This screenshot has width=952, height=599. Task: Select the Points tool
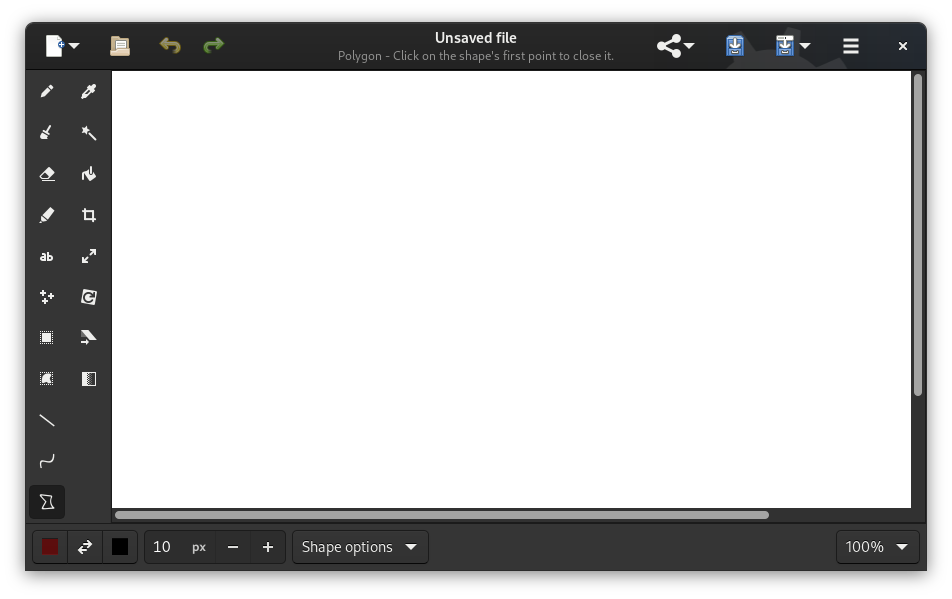pos(47,297)
